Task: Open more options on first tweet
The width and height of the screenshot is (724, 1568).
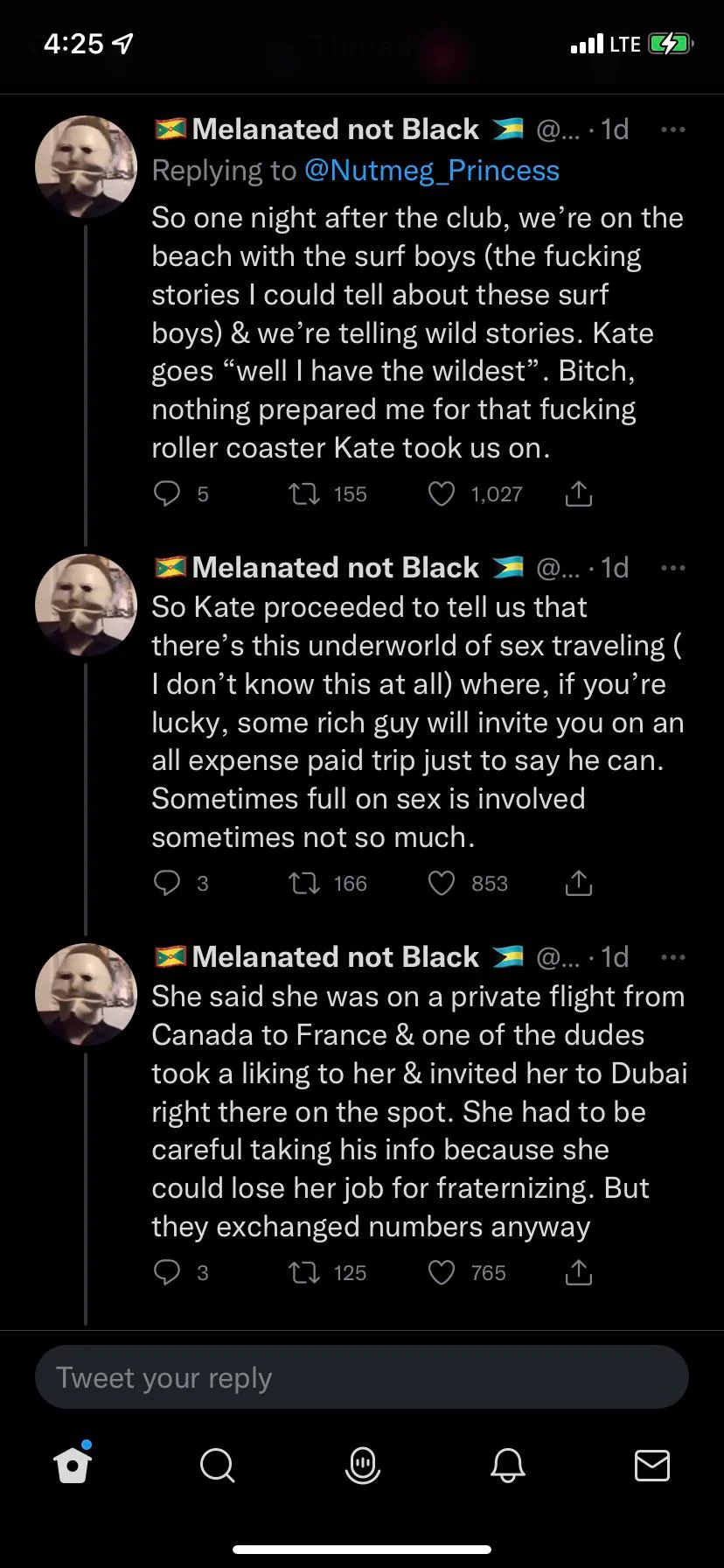Action: [672, 129]
